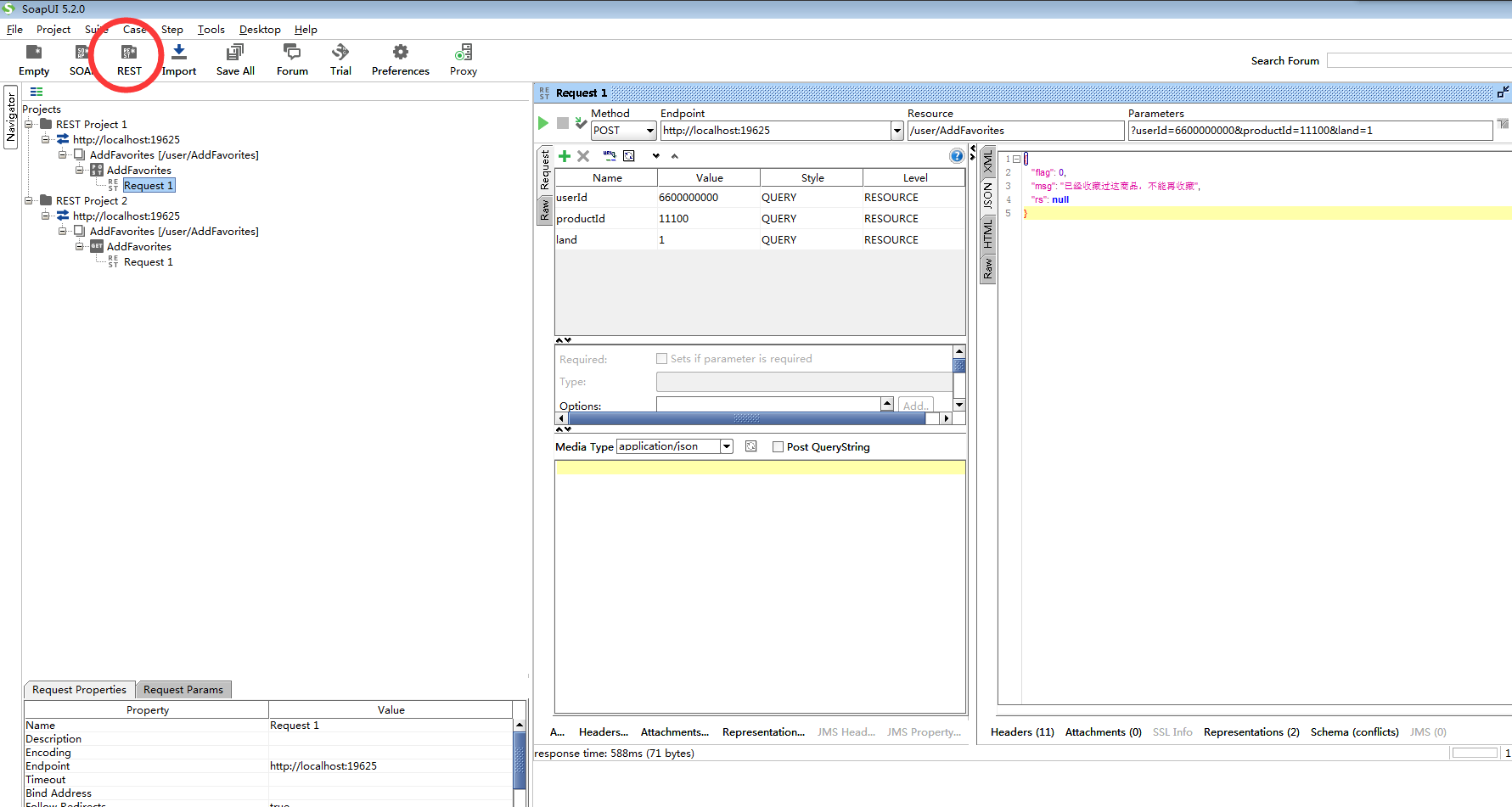Open response Headers (11) tab
The image size is (1512, 807).
[x=1022, y=732]
